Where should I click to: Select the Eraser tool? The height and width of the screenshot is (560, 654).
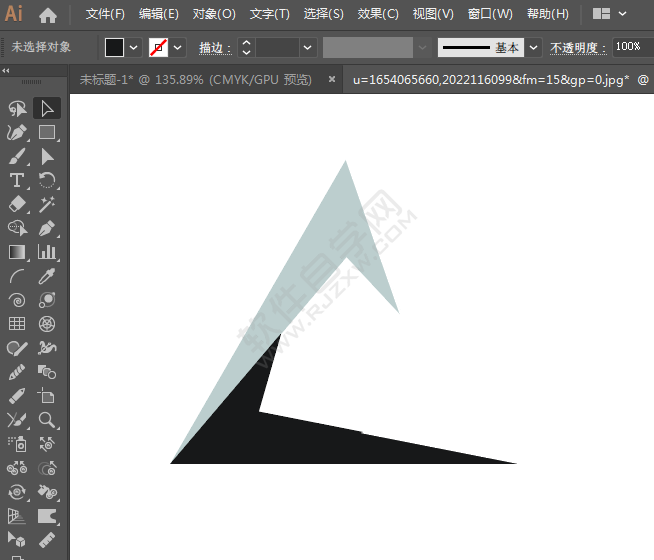point(17,204)
